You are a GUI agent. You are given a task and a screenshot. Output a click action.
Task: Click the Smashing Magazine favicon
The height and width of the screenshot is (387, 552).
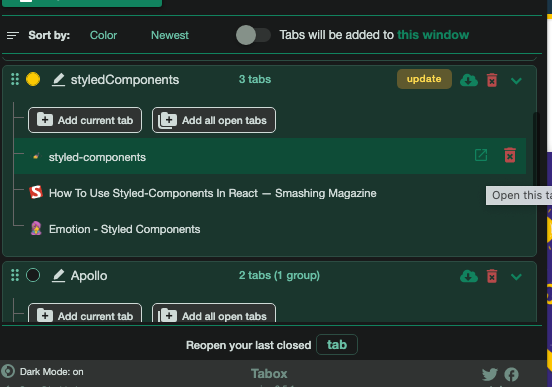click(x=36, y=192)
